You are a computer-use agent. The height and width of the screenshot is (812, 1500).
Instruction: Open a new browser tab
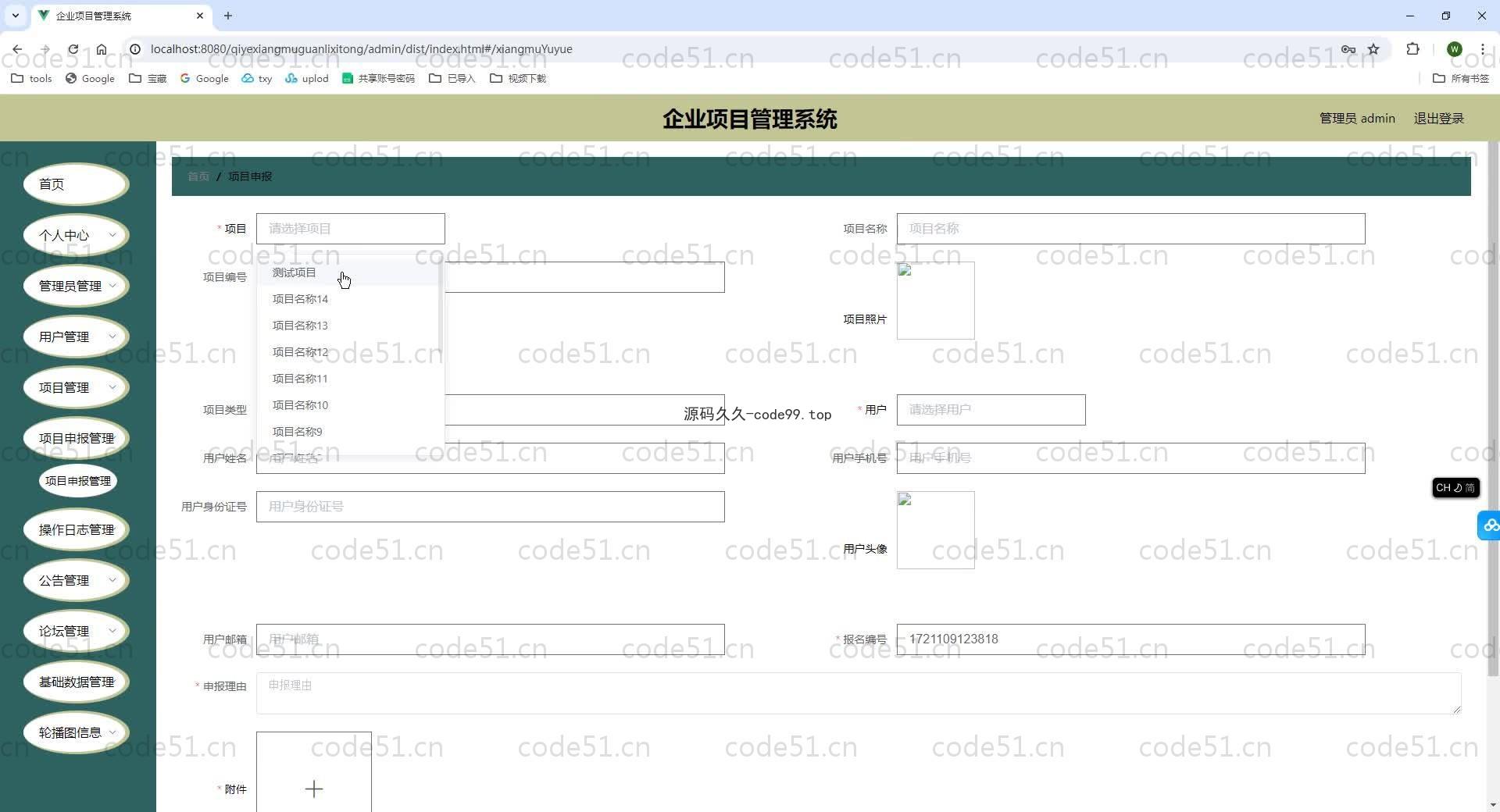pos(228,16)
